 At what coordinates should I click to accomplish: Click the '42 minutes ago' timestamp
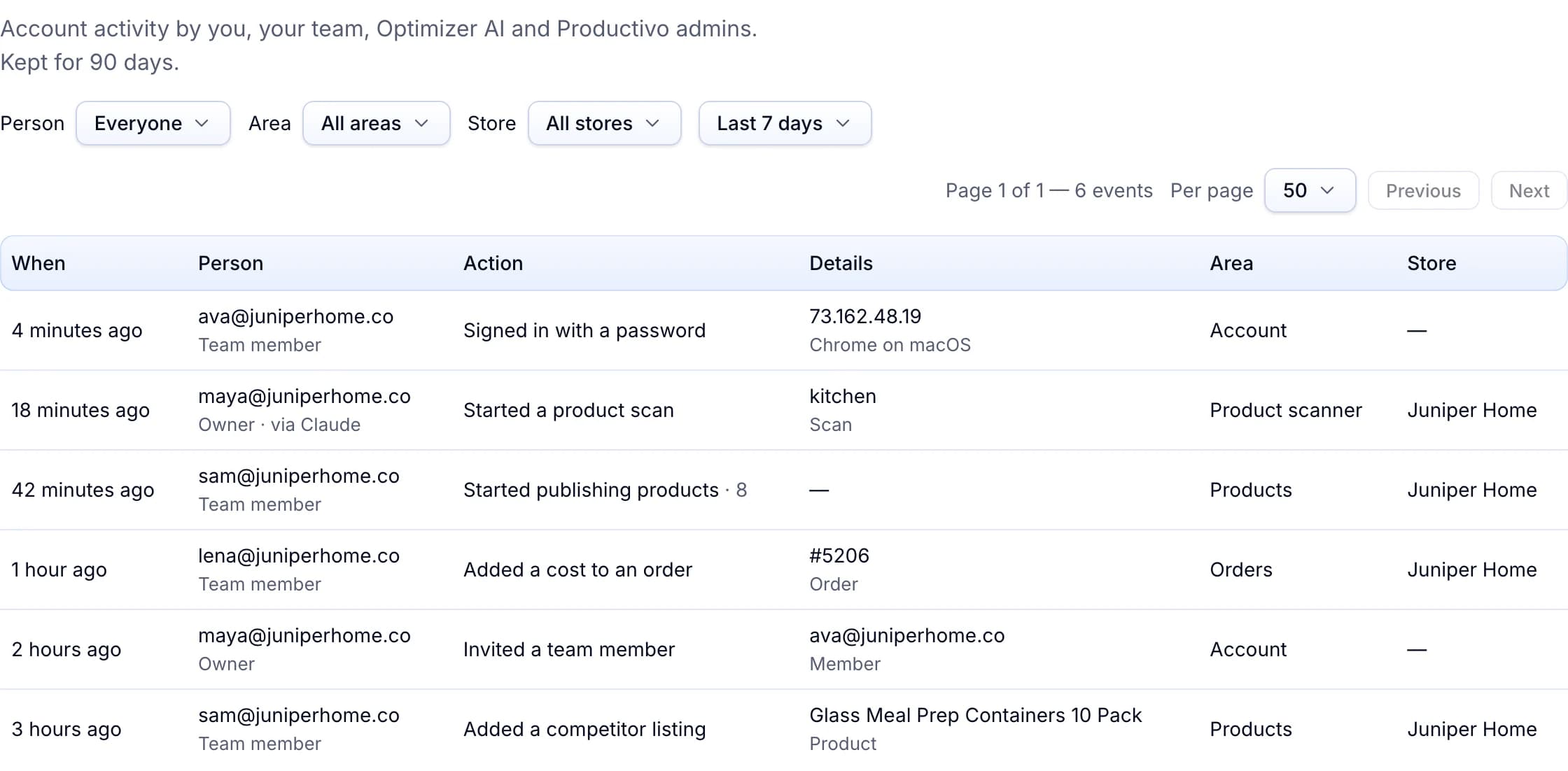click(x=83, y=490)
